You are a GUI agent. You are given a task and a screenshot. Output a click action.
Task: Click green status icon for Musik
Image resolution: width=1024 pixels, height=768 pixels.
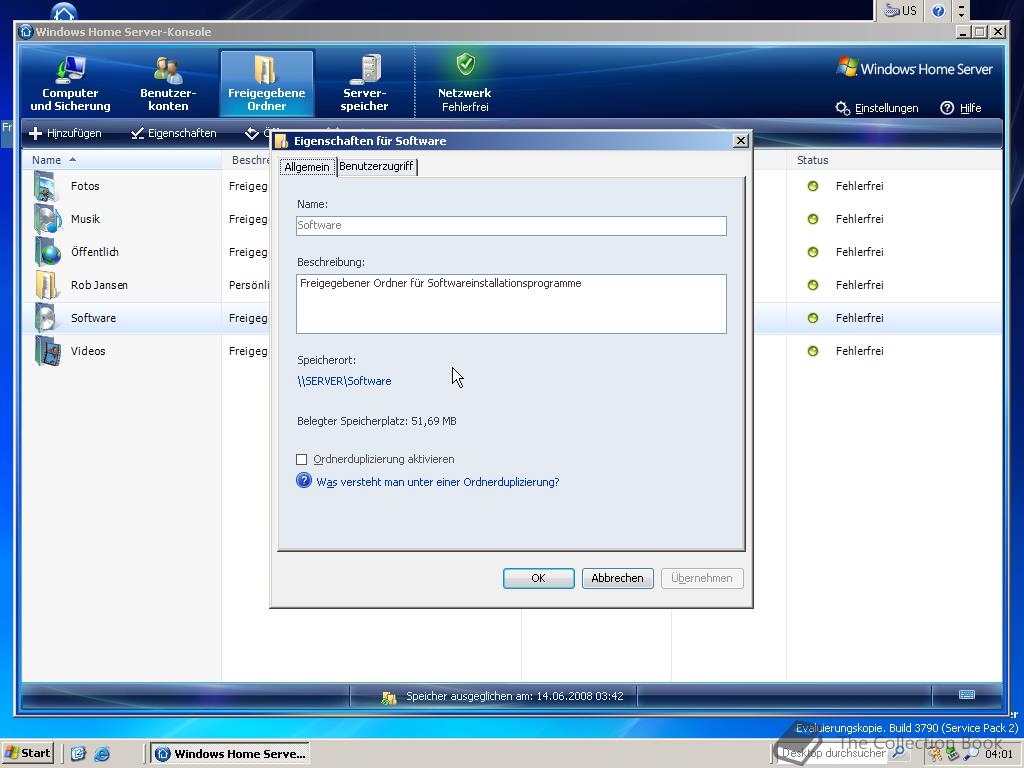pyautogui.click(x=812, y=219)
